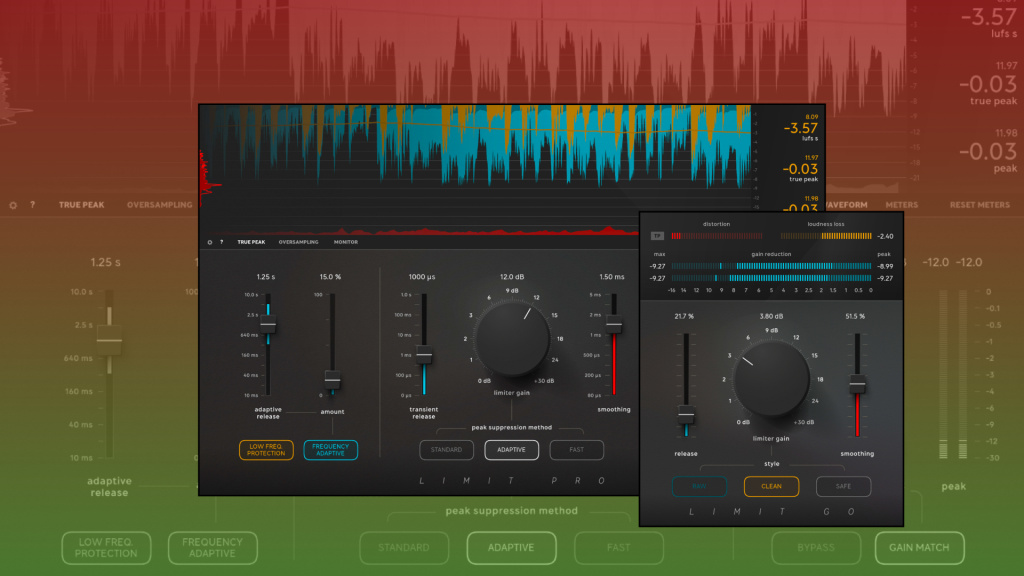The image size is (1024, 576).
Task: Toggle orange LOW FREQ. PROTECTION in Limit Pro
Action: (266, 450)
